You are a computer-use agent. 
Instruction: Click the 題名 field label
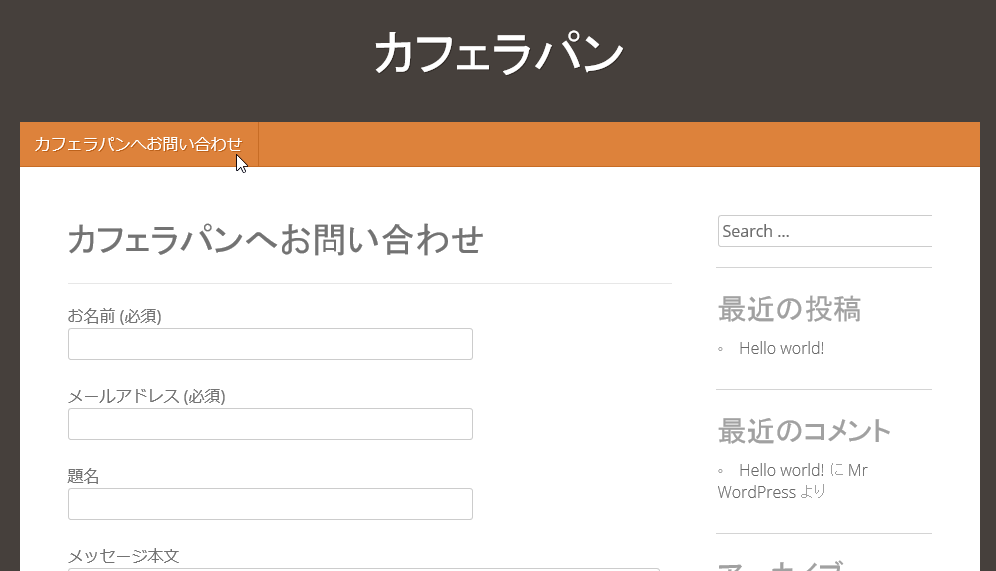[x=84, y=476]
